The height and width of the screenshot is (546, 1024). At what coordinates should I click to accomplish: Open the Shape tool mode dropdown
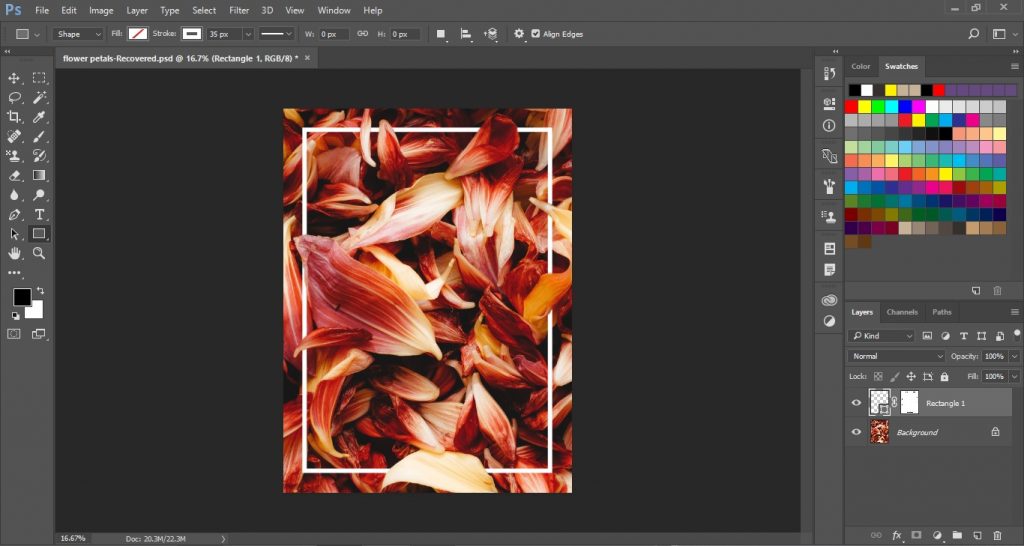pyautogui.click(x=78, y=34)
